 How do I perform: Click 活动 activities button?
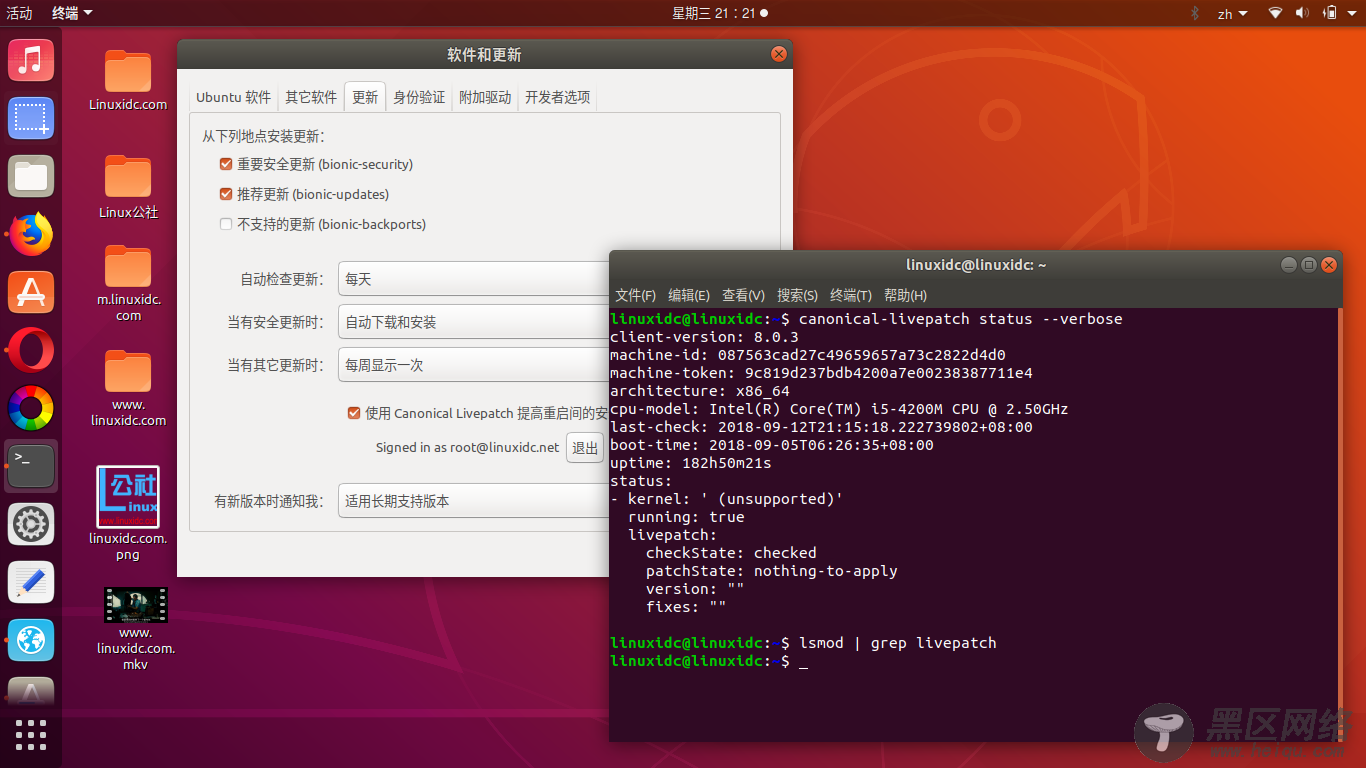[19, 13]
